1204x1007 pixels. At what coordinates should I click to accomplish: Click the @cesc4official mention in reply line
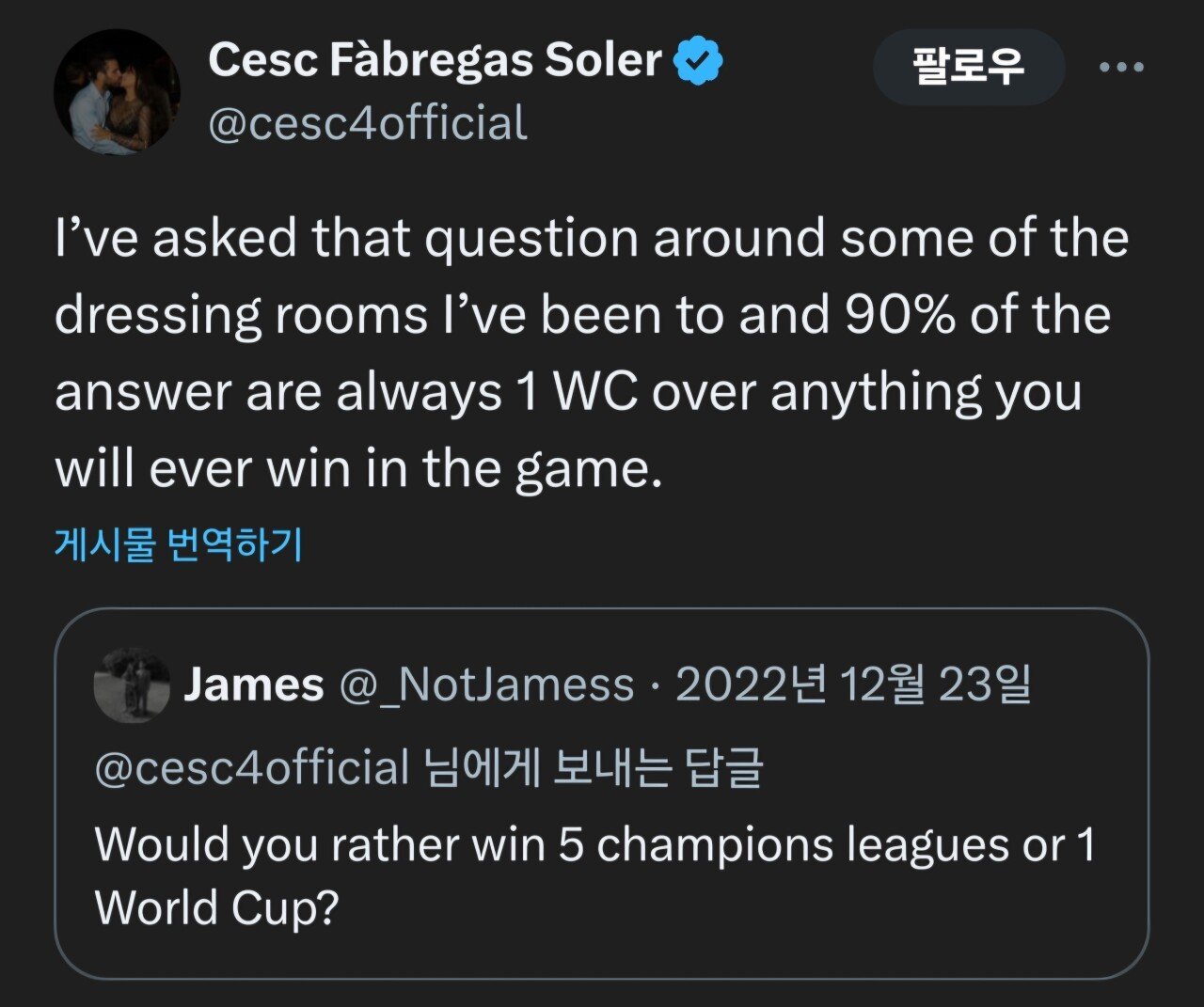pyautogui.click(x=252, y=767)
